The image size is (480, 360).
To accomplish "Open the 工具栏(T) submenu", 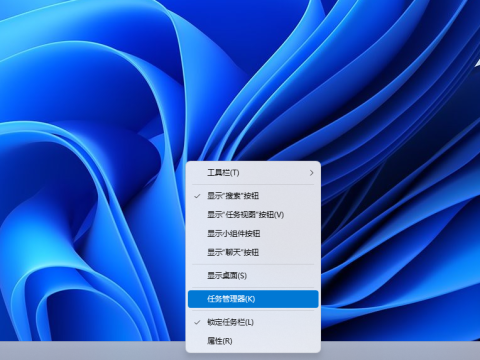I will 253,173.
